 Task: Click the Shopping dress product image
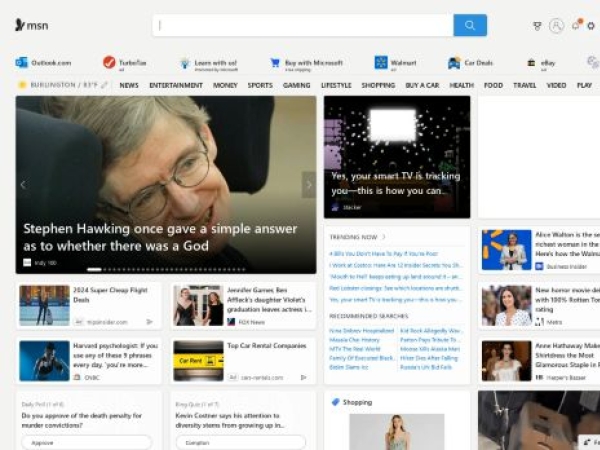[x=397, y=432]
